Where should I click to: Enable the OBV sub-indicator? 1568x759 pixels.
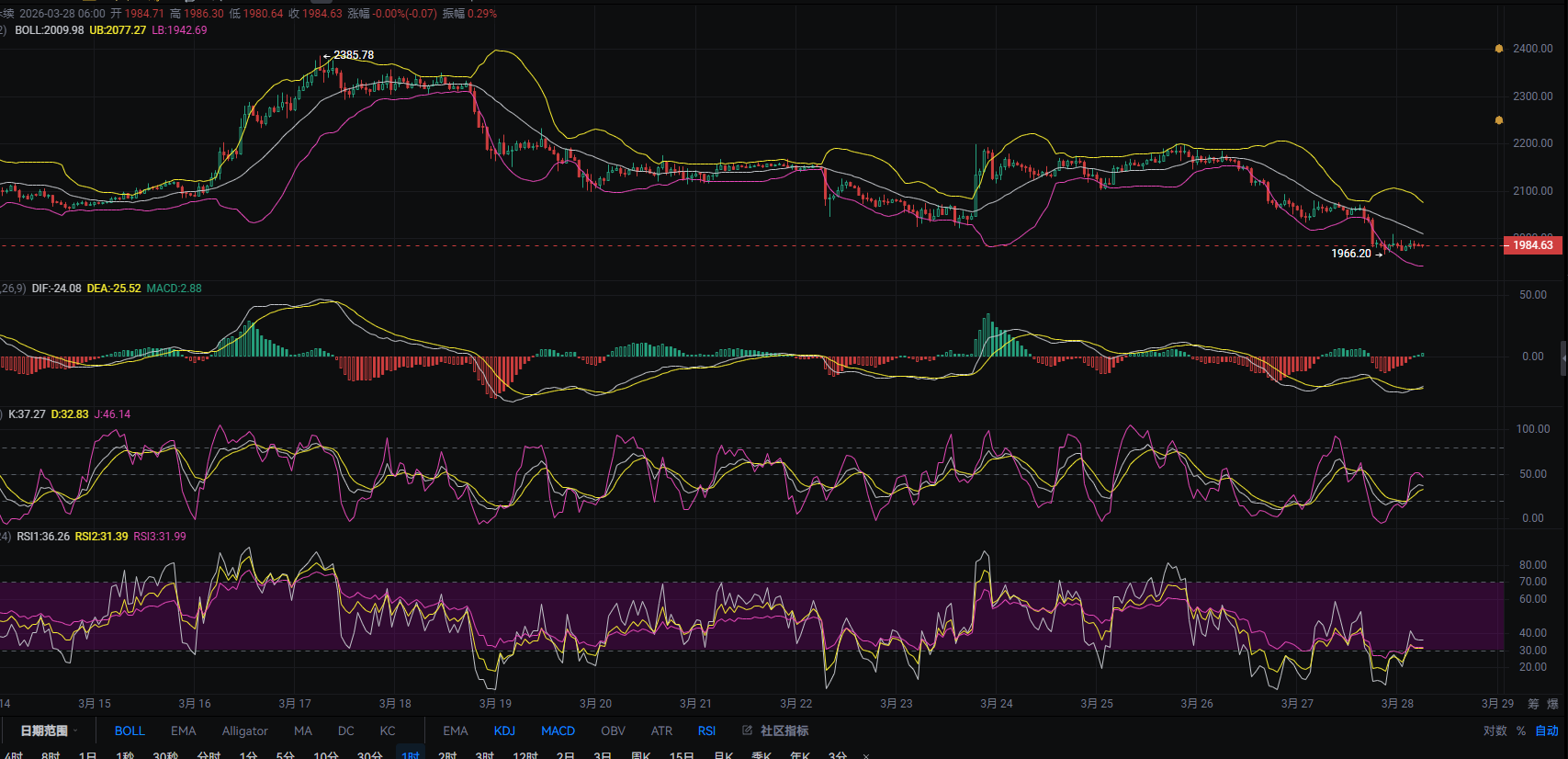pos(613,731)
